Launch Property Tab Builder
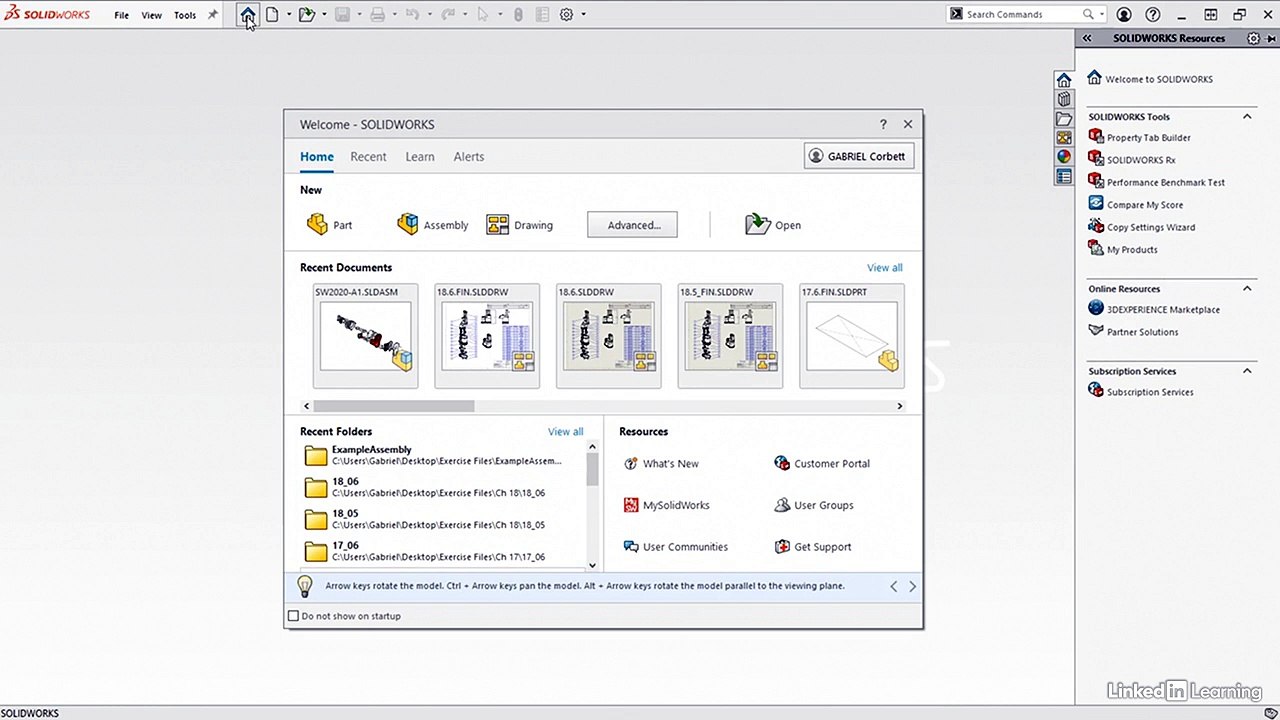 (1139, 138)
